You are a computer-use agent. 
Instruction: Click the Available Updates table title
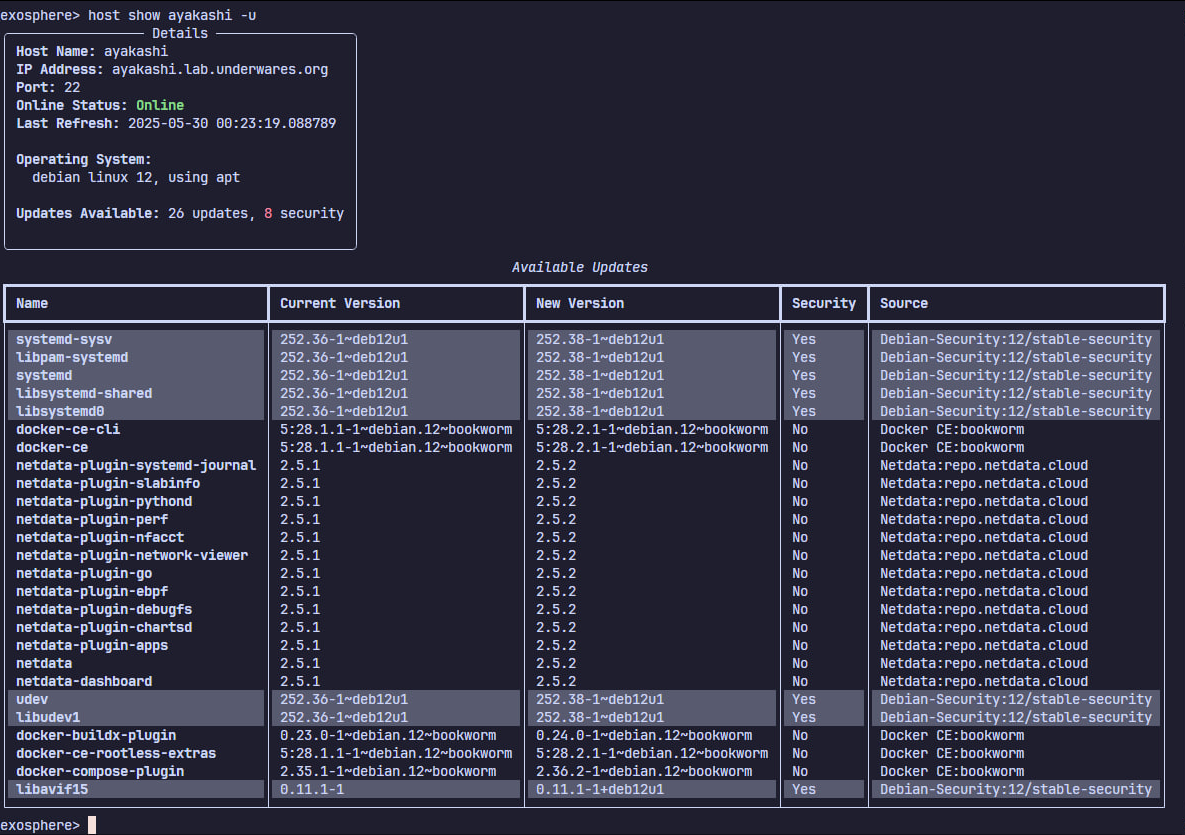[x=580, y=267]
